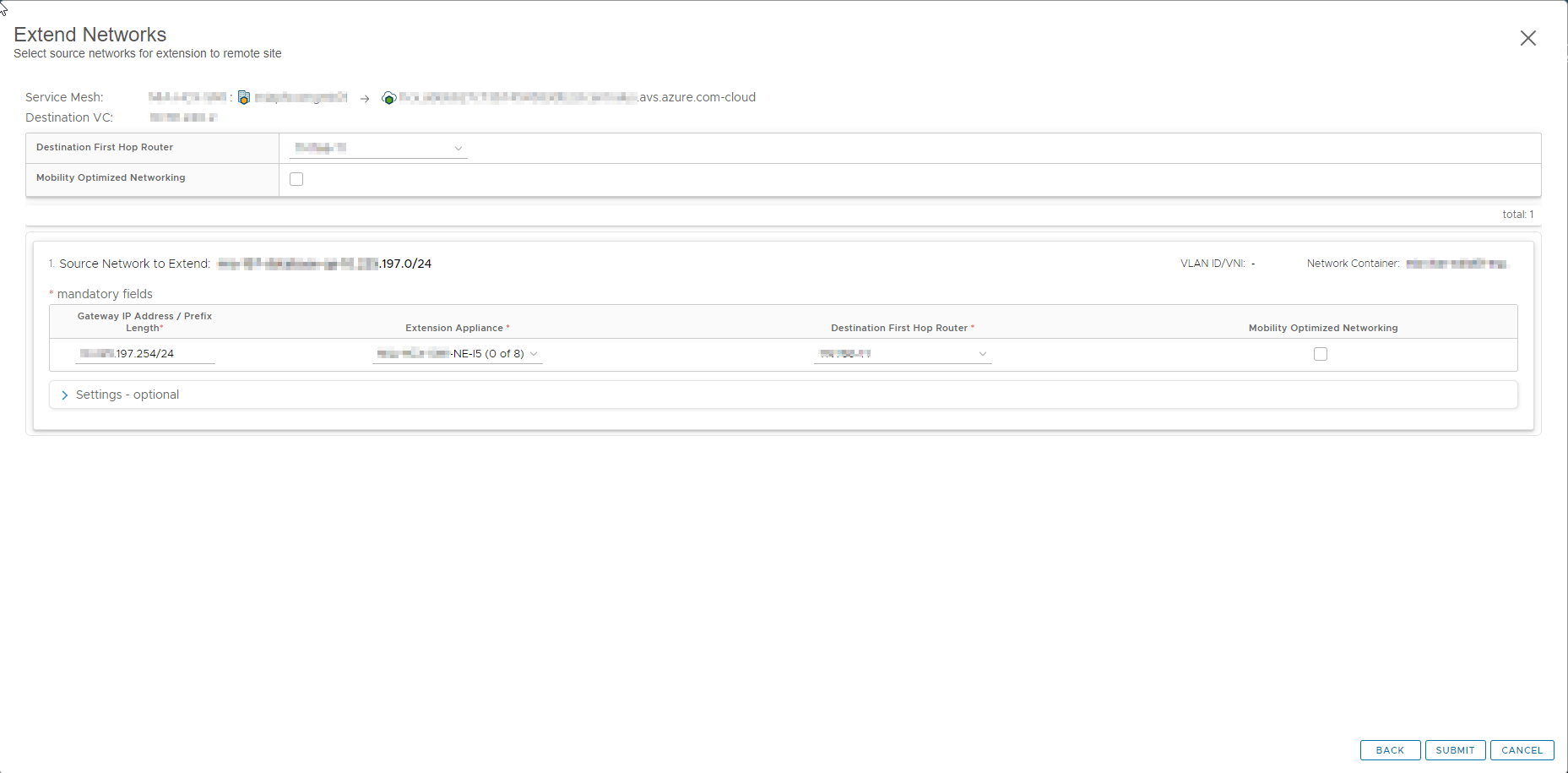Open the top Destination First Hop Router dropdown
This screenshot has height=773, width=1568.
coord(378,148)
